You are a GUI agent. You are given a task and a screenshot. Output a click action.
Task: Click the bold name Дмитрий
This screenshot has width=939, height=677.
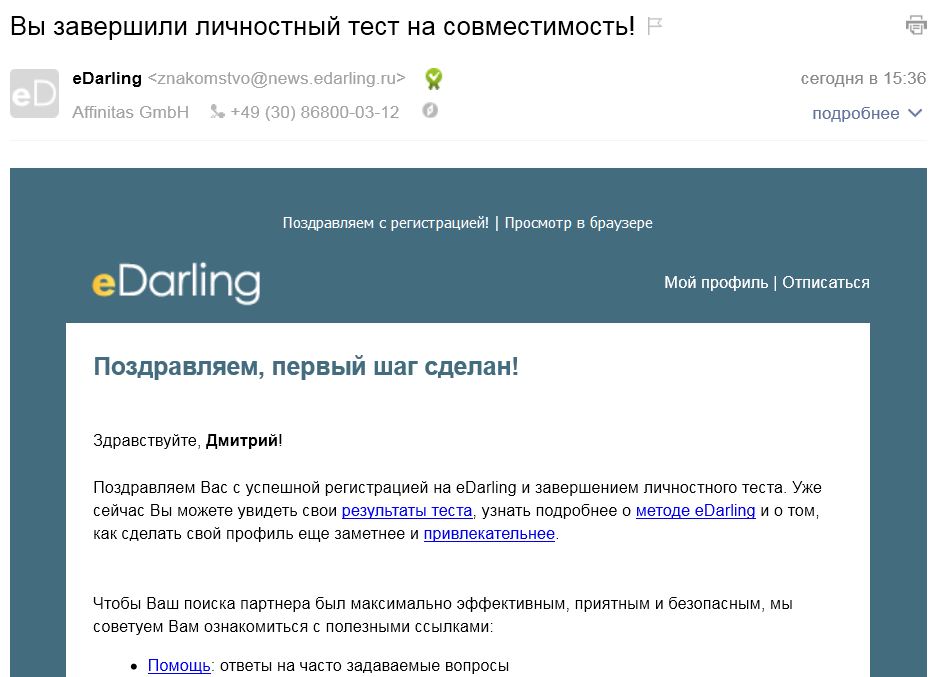242,440
